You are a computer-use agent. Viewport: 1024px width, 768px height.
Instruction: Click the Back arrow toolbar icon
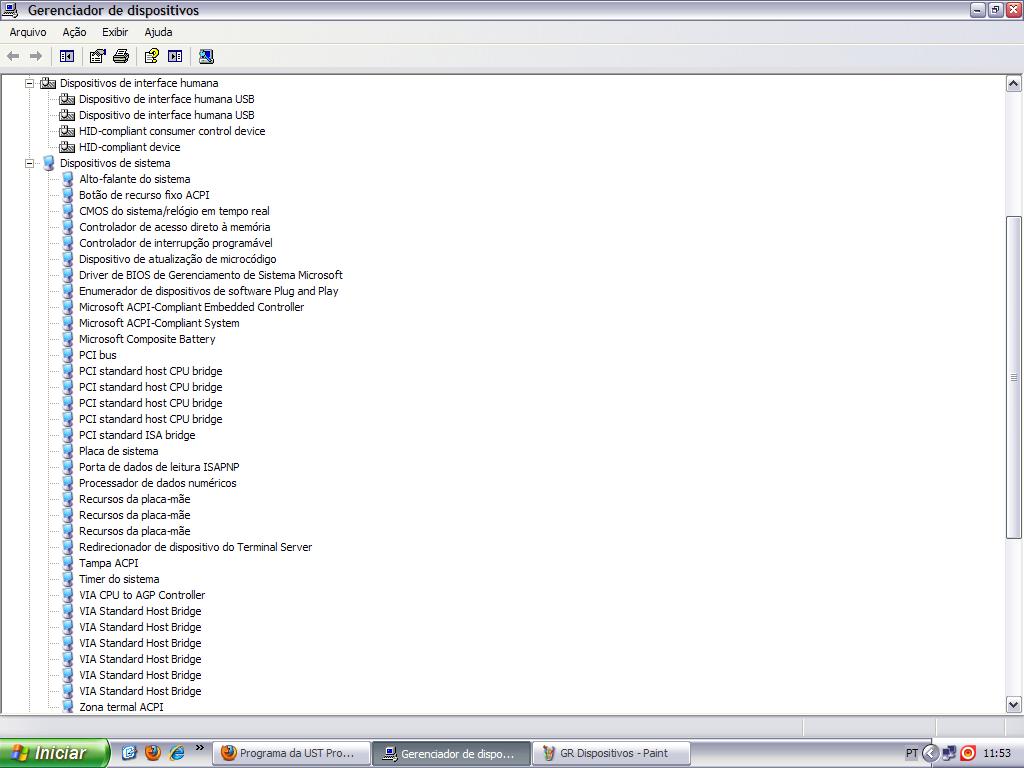(13, 56)
